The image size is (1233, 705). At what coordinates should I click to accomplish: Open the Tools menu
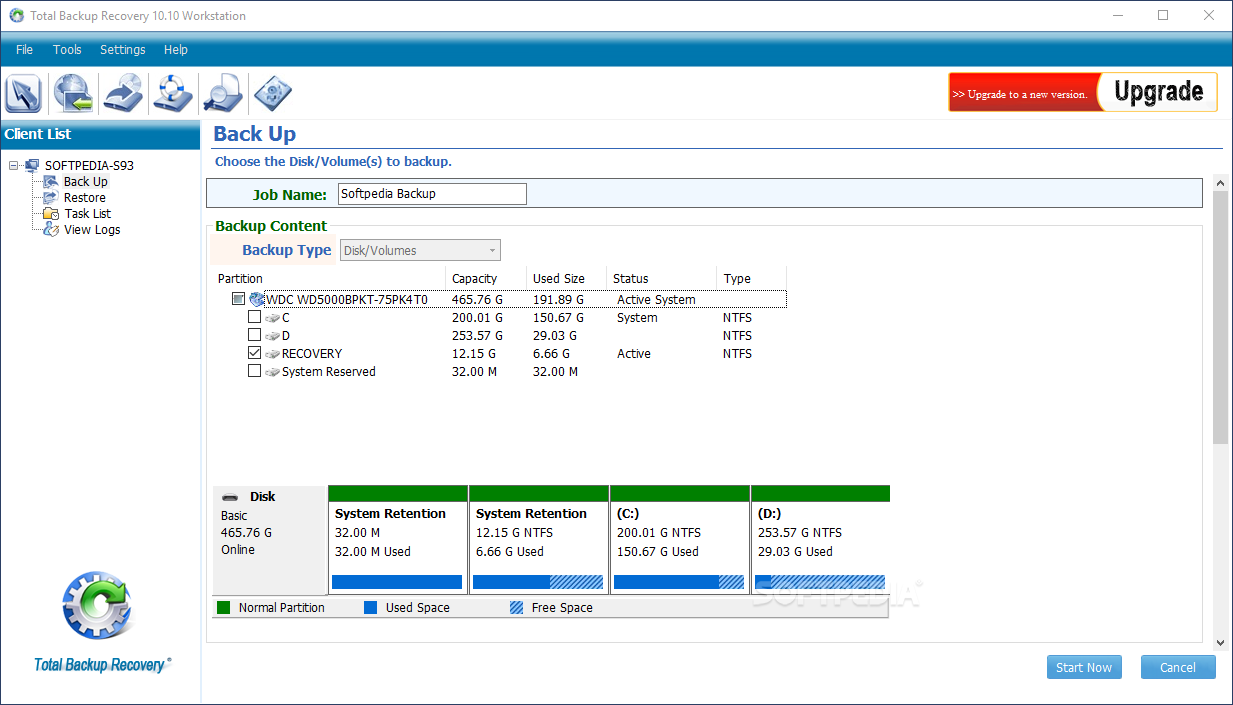67,50
